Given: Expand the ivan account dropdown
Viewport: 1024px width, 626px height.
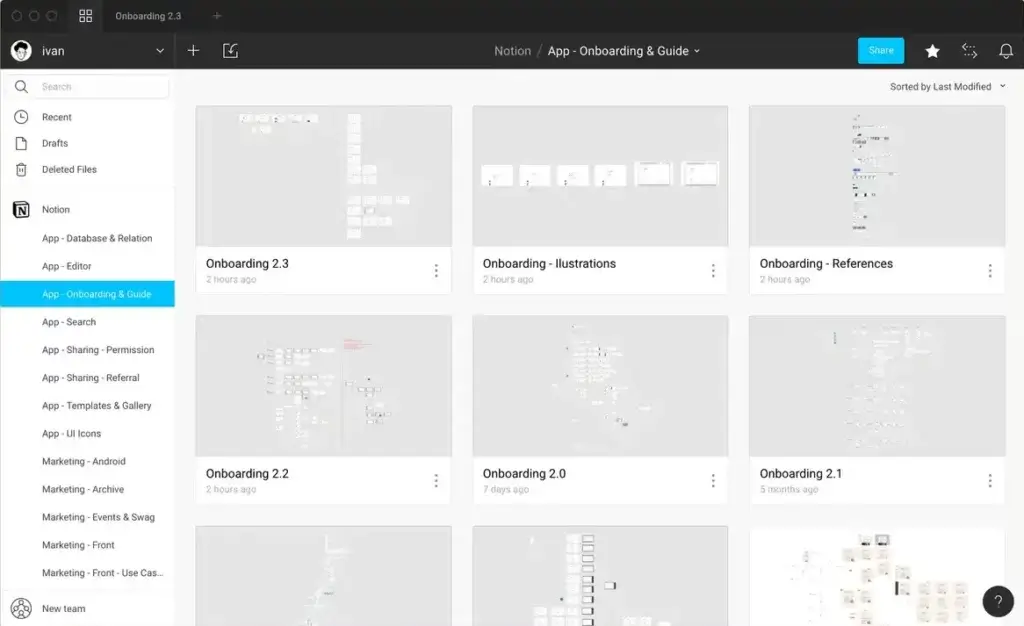Looking at the screenshot, I should click(159, 50).
